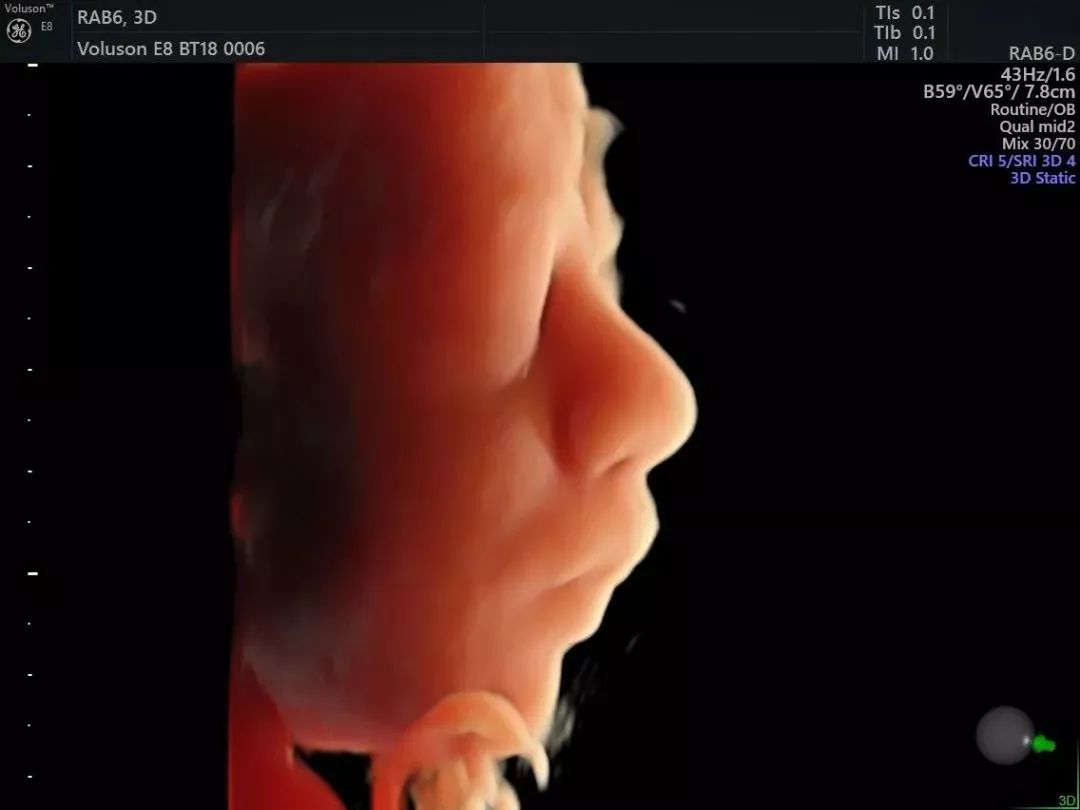Click the 'RAB6, 3D' probe label
The height and width of the screenshot is (810, 1080).
coord(117,18)
